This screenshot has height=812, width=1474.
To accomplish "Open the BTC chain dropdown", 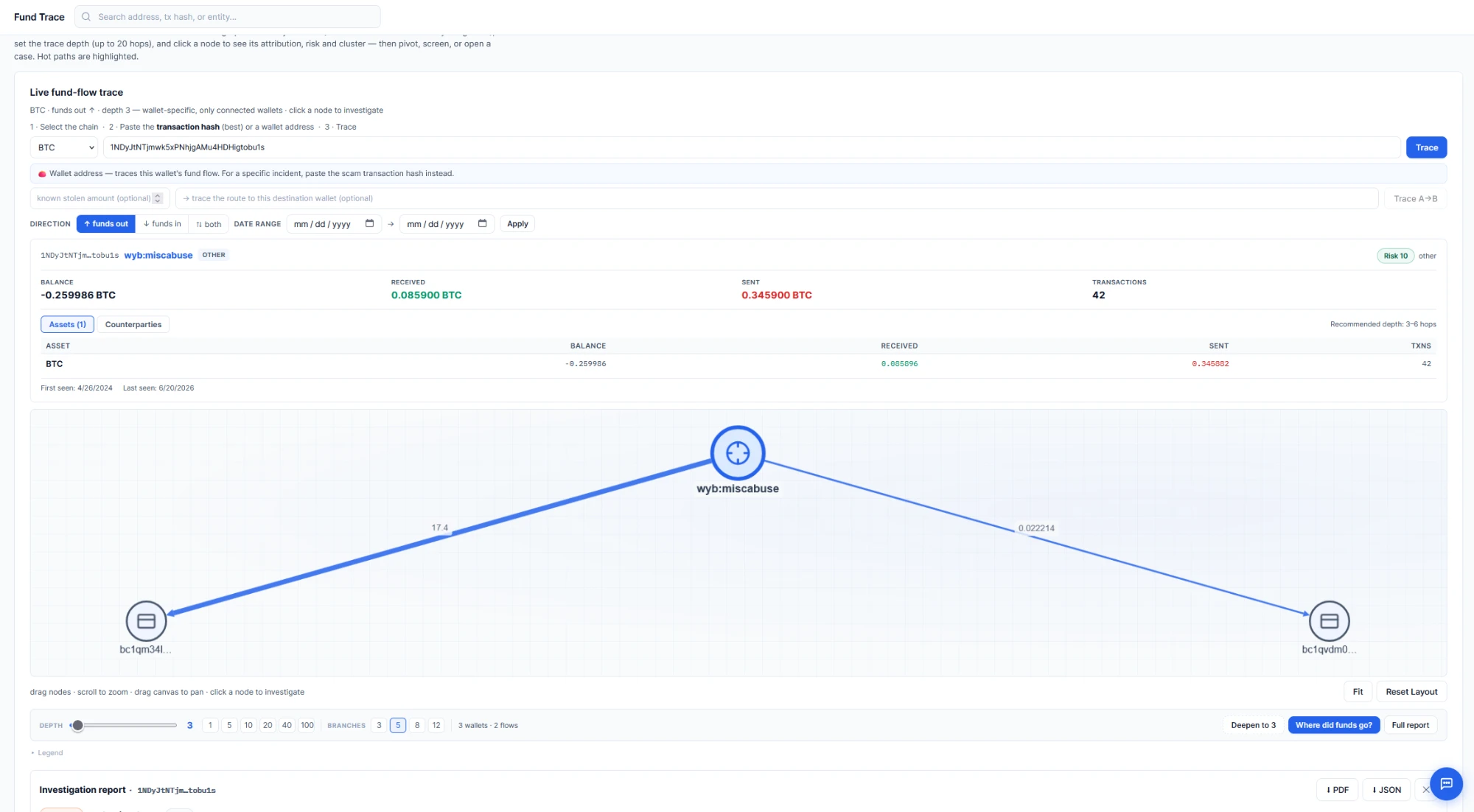I will (64, 147).
